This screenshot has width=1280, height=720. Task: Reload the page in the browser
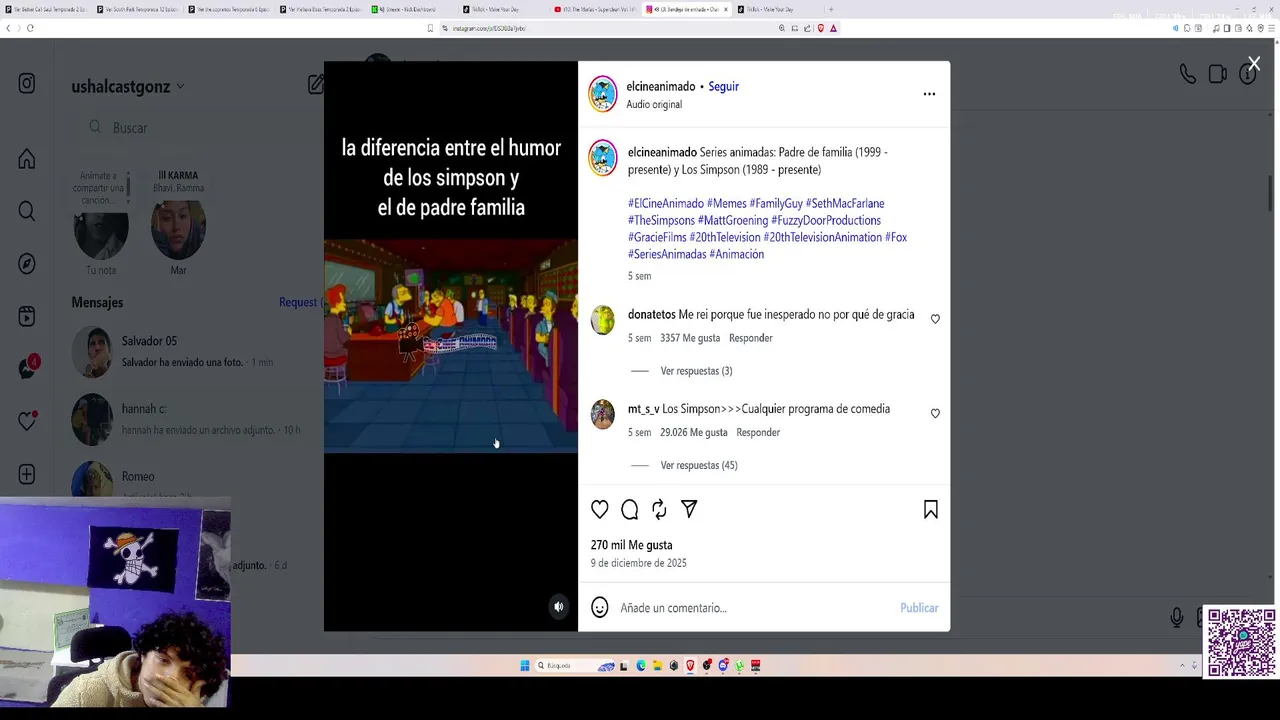click(x=30, y=28)
